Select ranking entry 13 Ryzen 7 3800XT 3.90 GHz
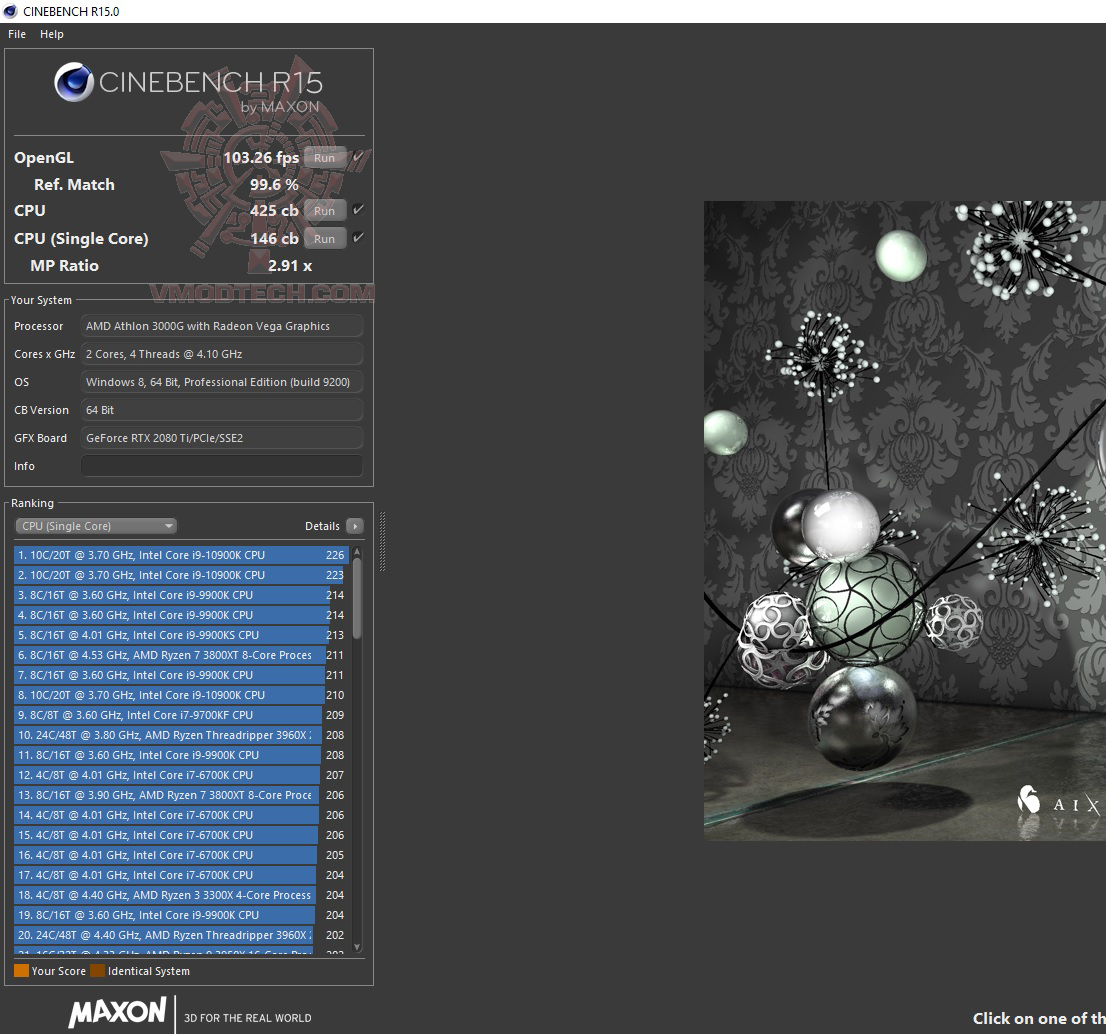Screen dimensions: 1106x1034 (181, 795)
